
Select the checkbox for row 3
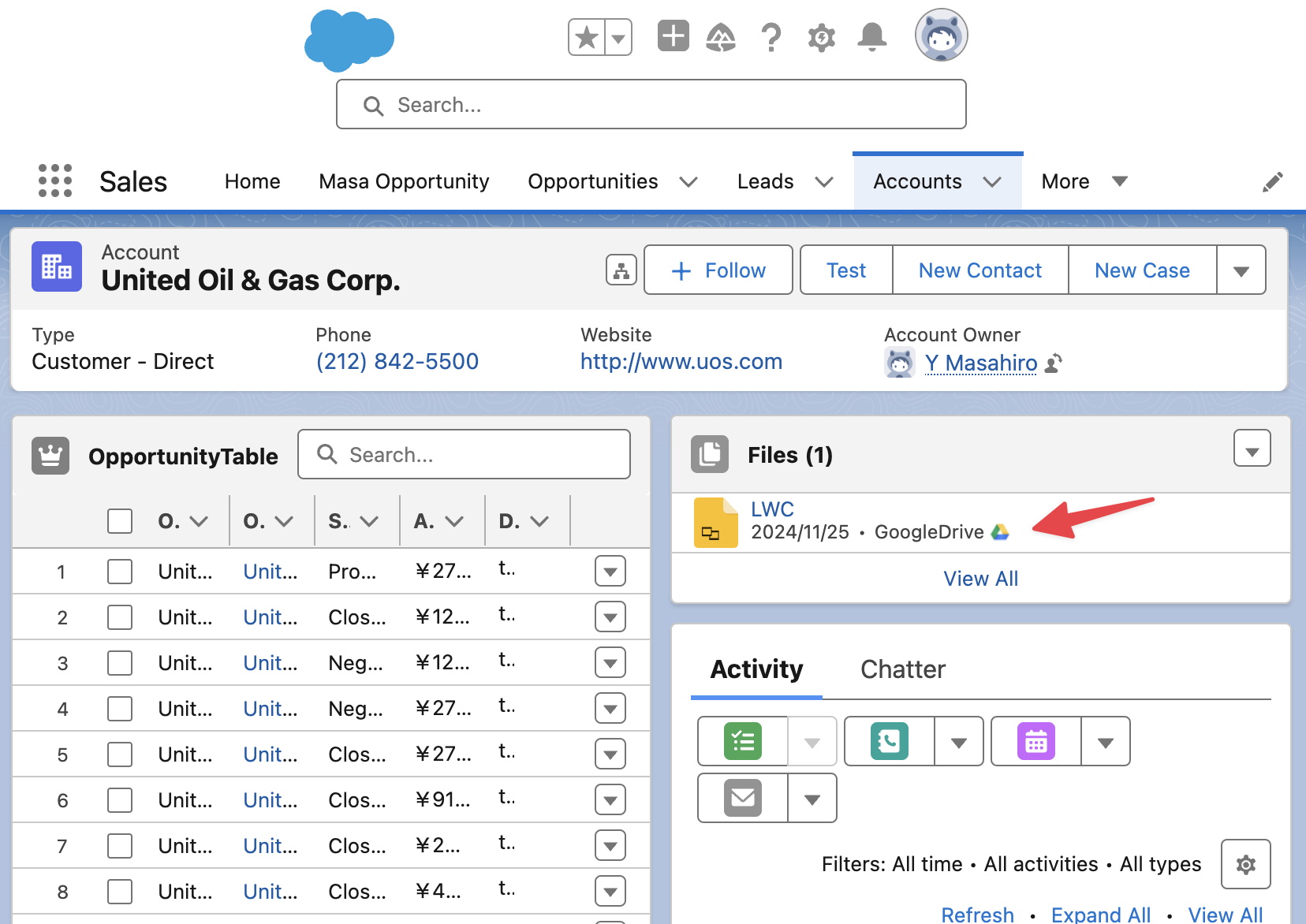coord(120,663)
